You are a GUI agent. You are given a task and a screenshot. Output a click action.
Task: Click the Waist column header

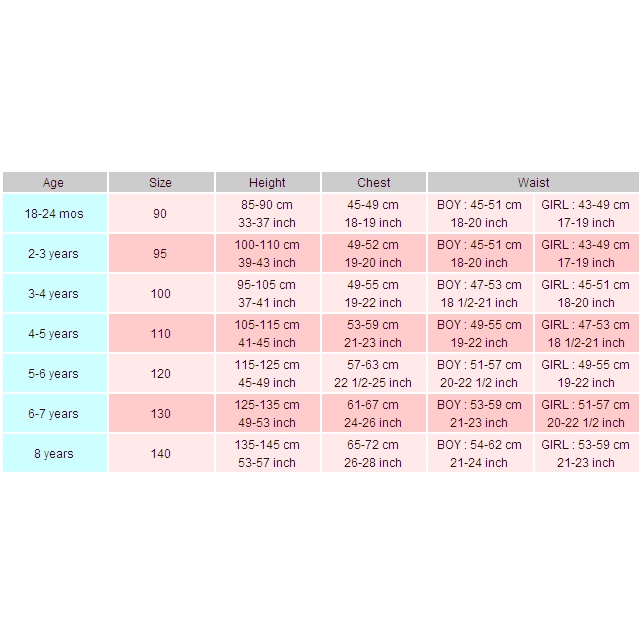tap(533, 183)
